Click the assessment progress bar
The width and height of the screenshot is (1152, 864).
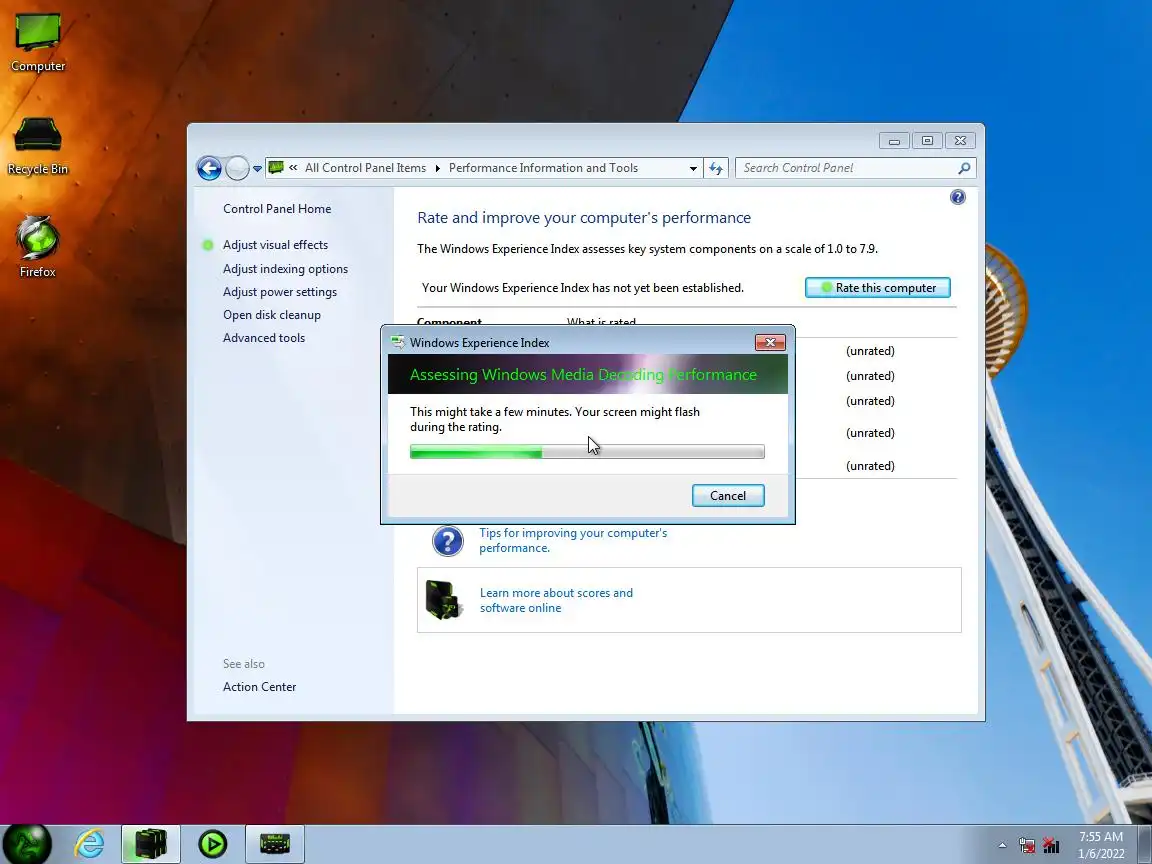click(587, 451)
